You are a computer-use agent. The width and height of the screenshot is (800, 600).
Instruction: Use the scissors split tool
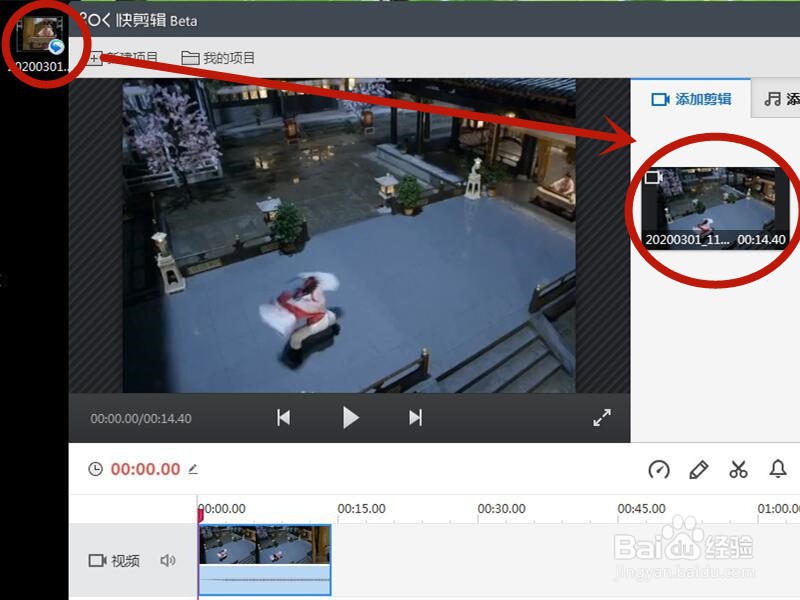click(738, 469)
